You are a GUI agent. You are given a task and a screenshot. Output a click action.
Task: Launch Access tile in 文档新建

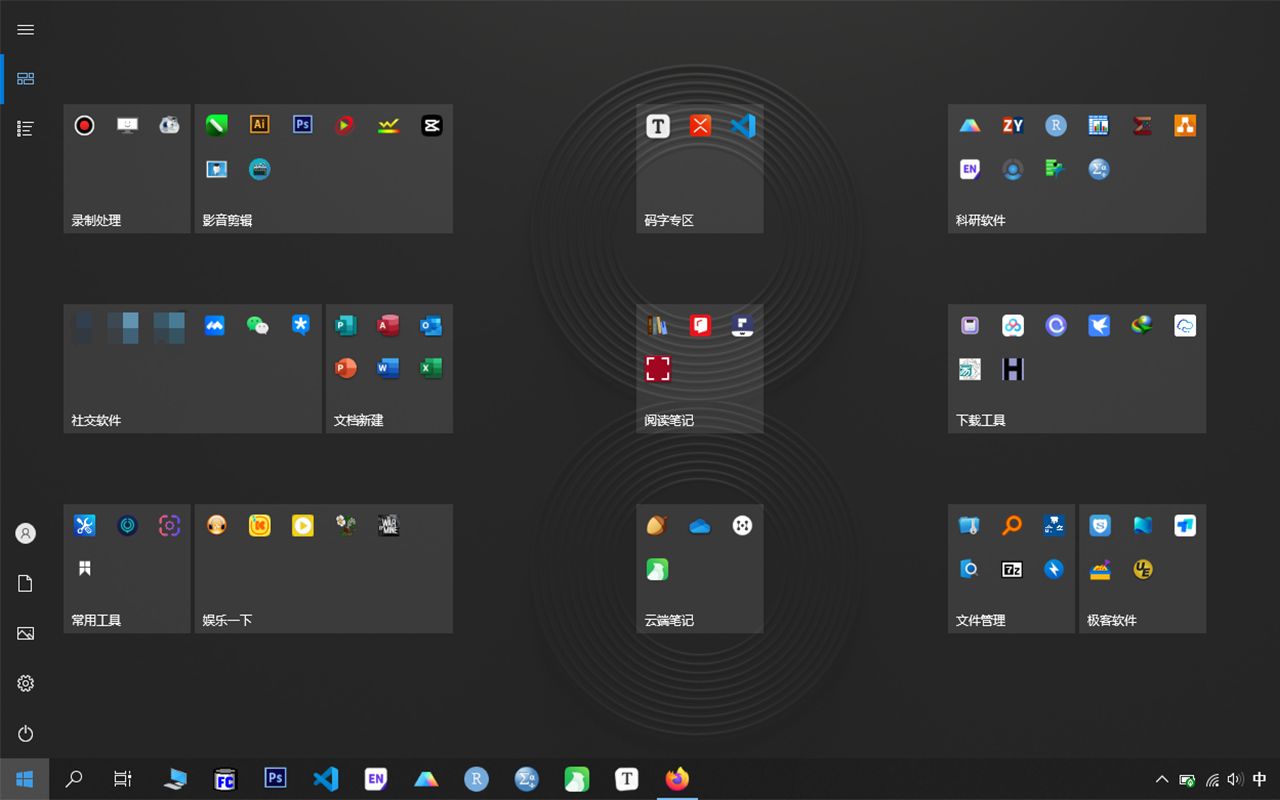tap(388, 325)
